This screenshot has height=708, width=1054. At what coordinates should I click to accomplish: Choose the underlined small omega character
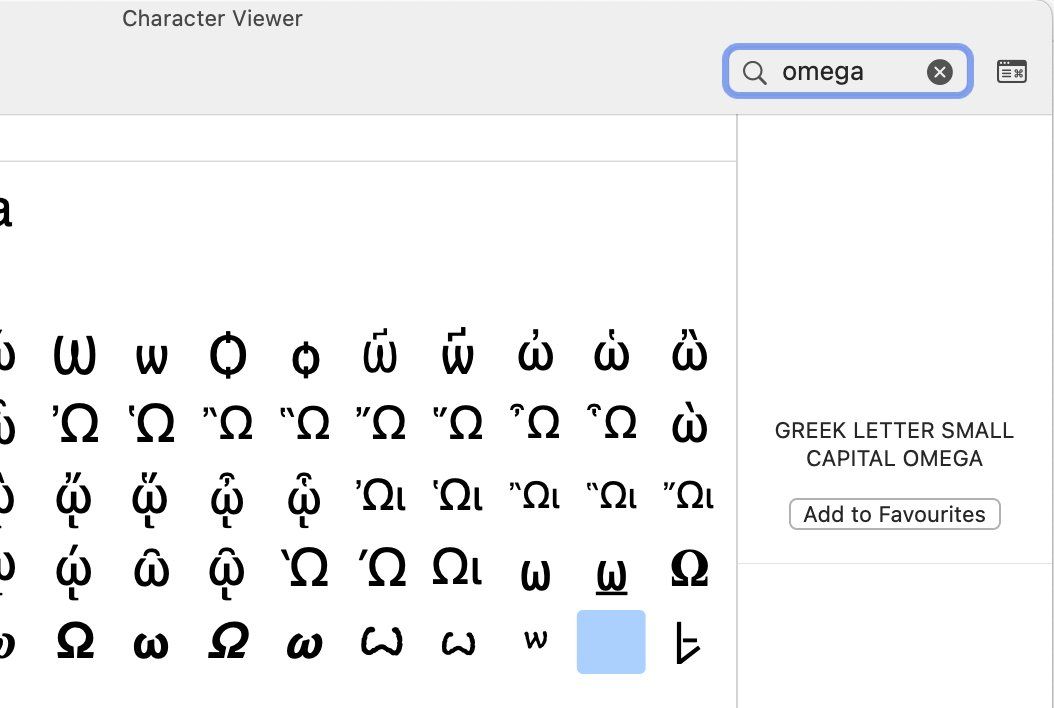click(611, 574)
